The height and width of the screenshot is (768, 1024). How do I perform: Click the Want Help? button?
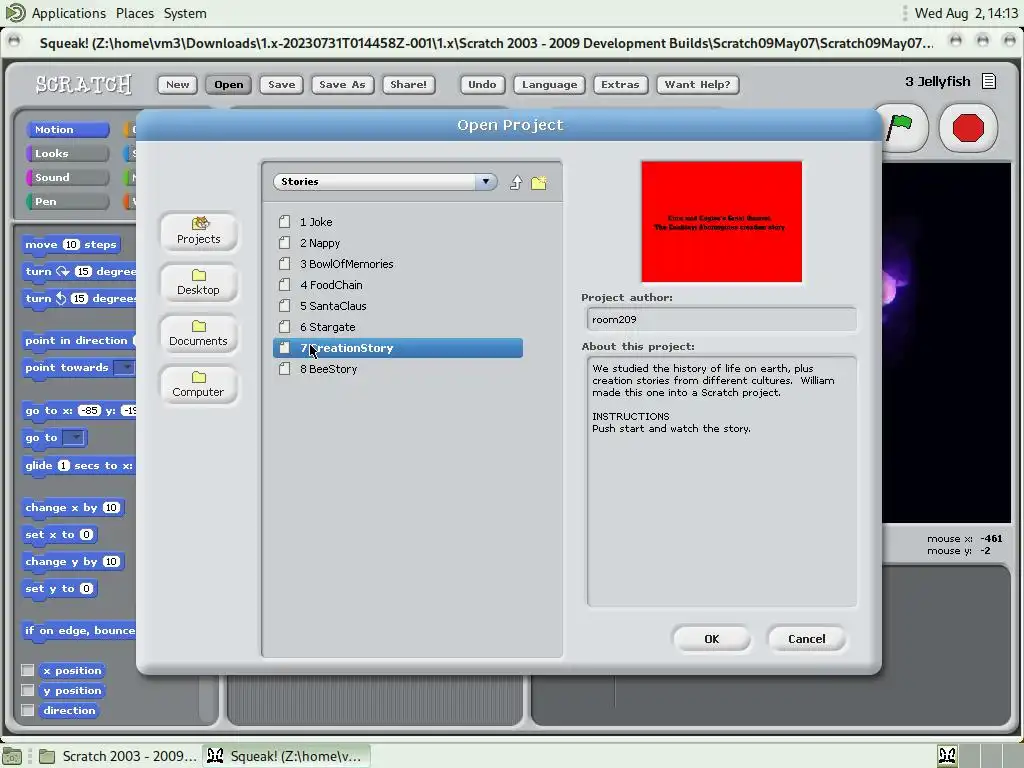pos(697,84)
